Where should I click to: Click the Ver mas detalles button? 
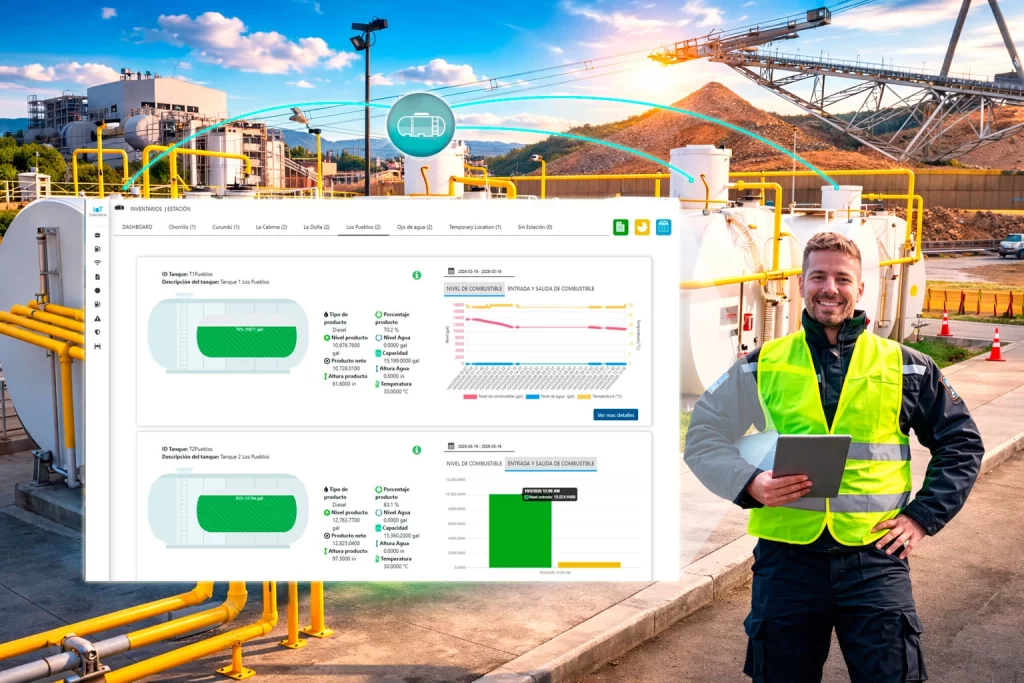(x=615, y=414)
